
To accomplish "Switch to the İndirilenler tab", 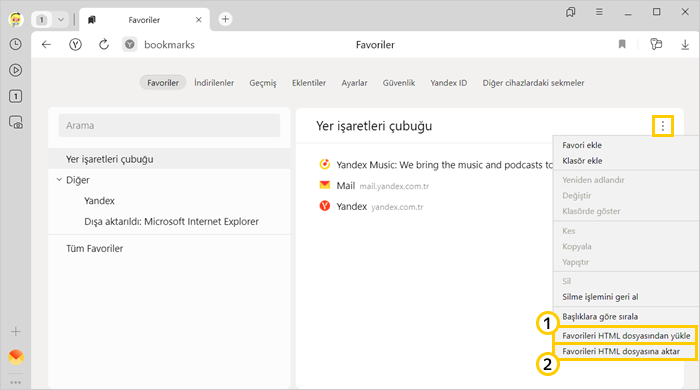I will [x=214, y=83].
